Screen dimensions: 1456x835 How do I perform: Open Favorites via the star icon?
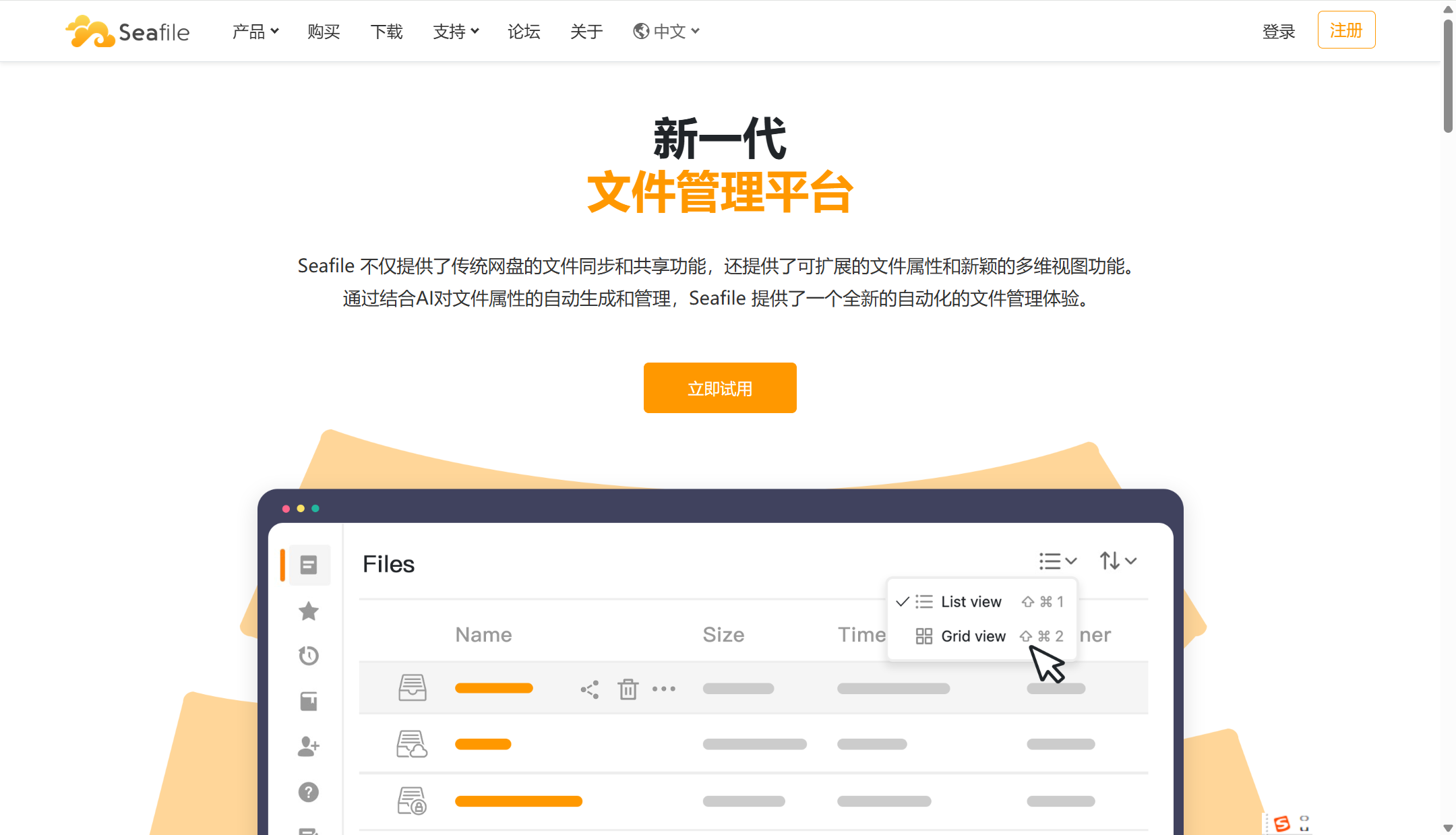[x=308, y=611]
